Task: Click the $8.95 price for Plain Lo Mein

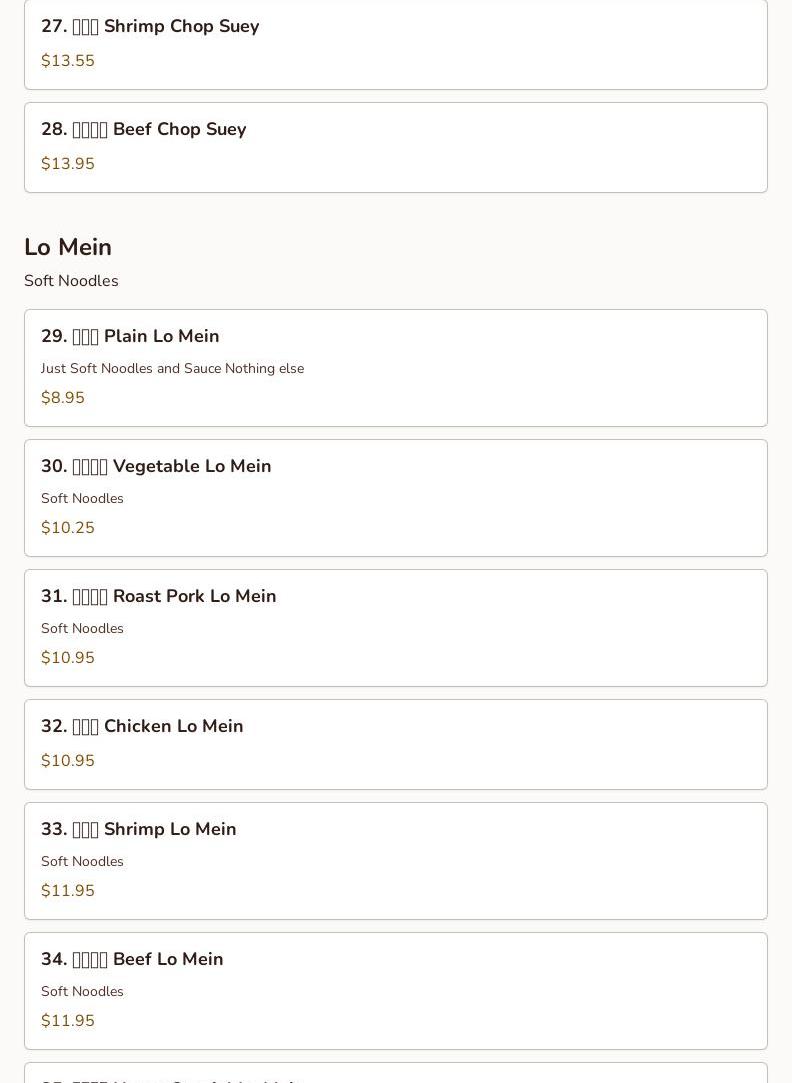Action: [x=63, y=398]
